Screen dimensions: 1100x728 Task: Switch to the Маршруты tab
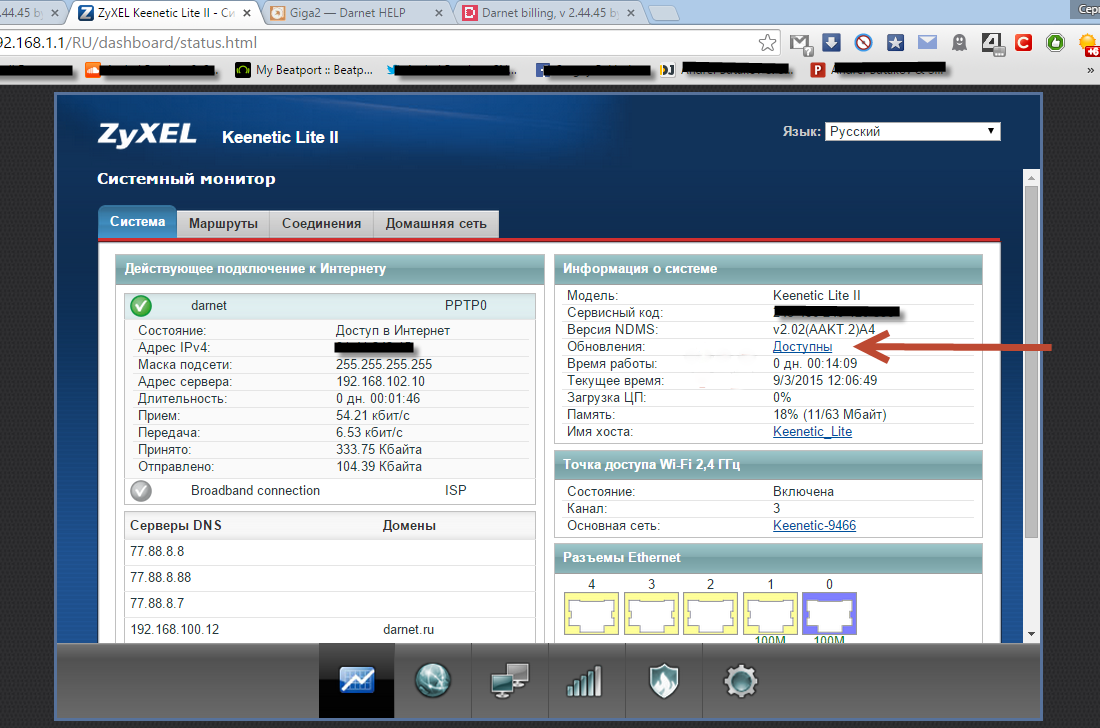click(x=223, y=224)
